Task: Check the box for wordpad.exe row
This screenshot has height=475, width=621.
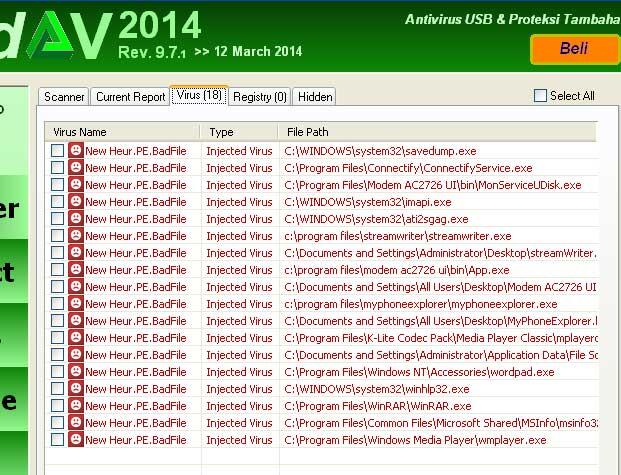Action: click(57, 372)
